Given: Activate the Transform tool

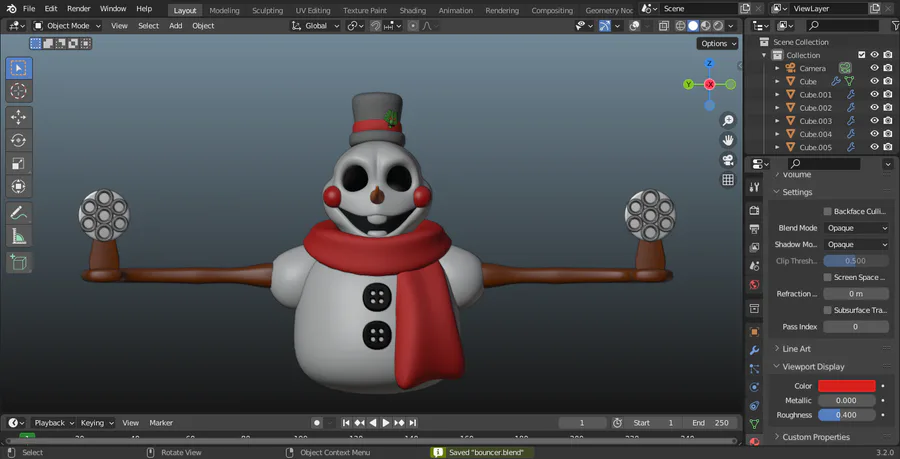Looking at the screenshot, I should (x=18, y=186).
